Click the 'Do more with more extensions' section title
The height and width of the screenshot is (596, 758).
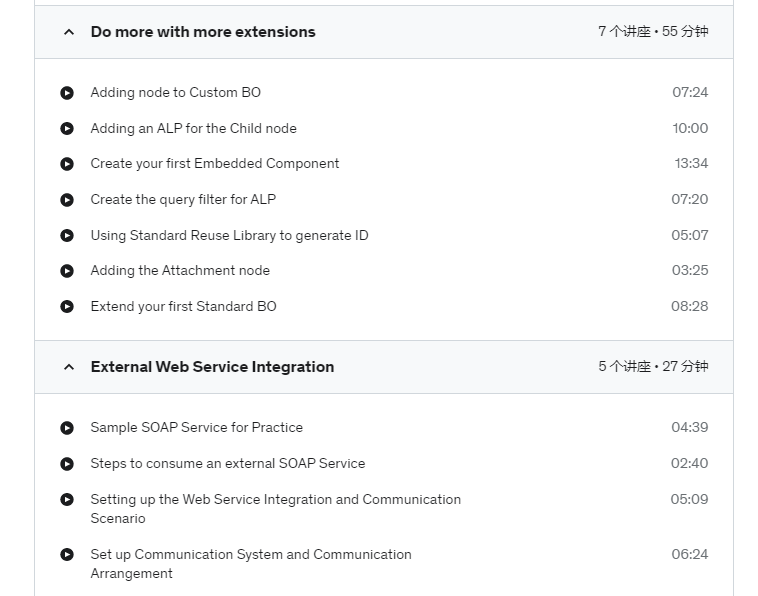[203, 32]
